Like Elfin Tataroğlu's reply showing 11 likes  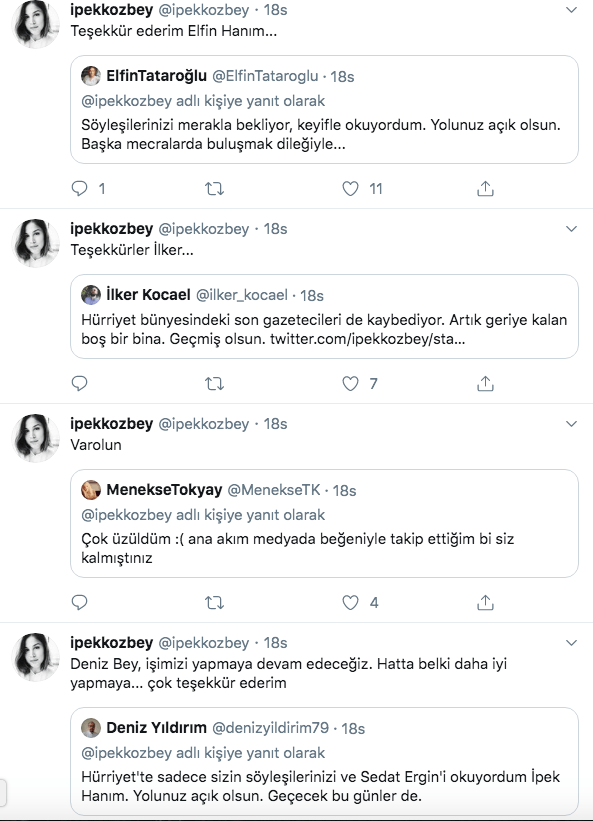click(x=350, y=186)
